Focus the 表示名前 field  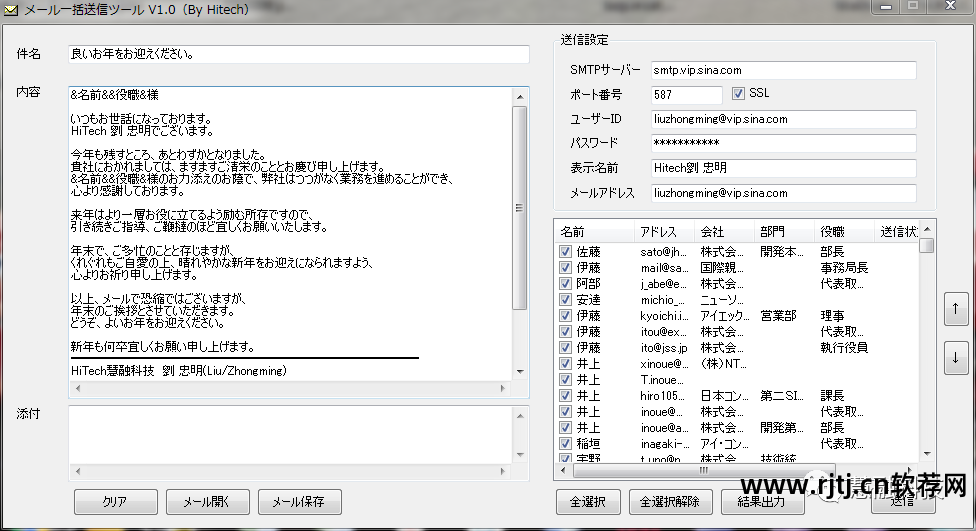point(784,168)
